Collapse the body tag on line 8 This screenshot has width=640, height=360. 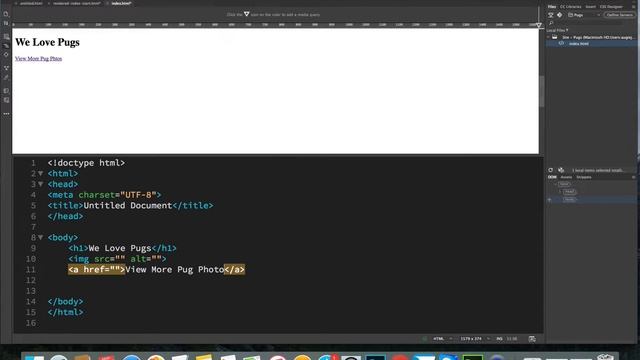coord(40,237)
